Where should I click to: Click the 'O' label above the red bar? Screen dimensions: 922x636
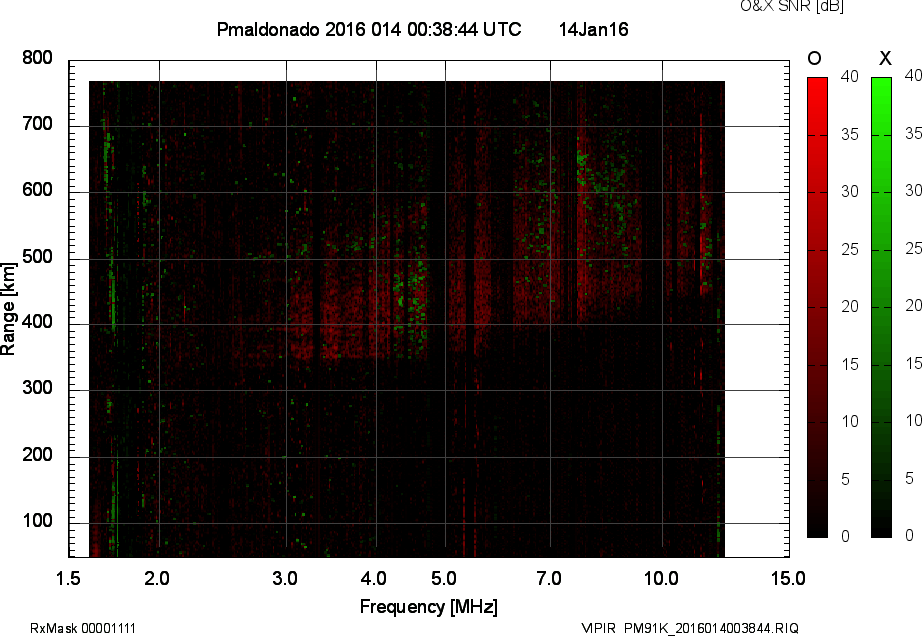coord(814,58)
